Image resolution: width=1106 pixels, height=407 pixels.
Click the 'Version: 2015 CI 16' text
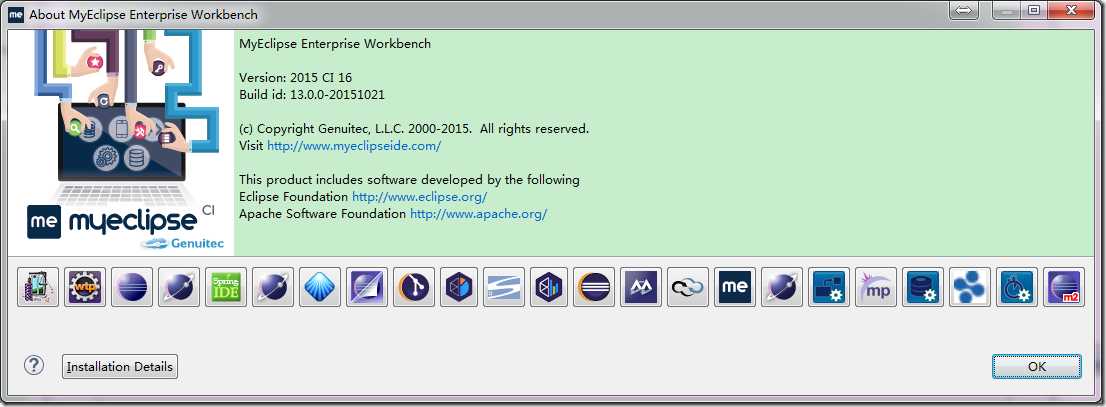296,78
